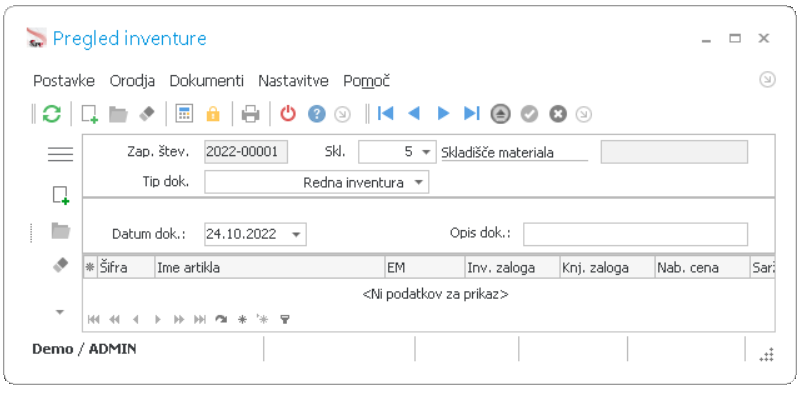Viewport: 804px width, 395px height.
Task: Open the calculator icon in toolbar
Action: click(x=184, y=114)
